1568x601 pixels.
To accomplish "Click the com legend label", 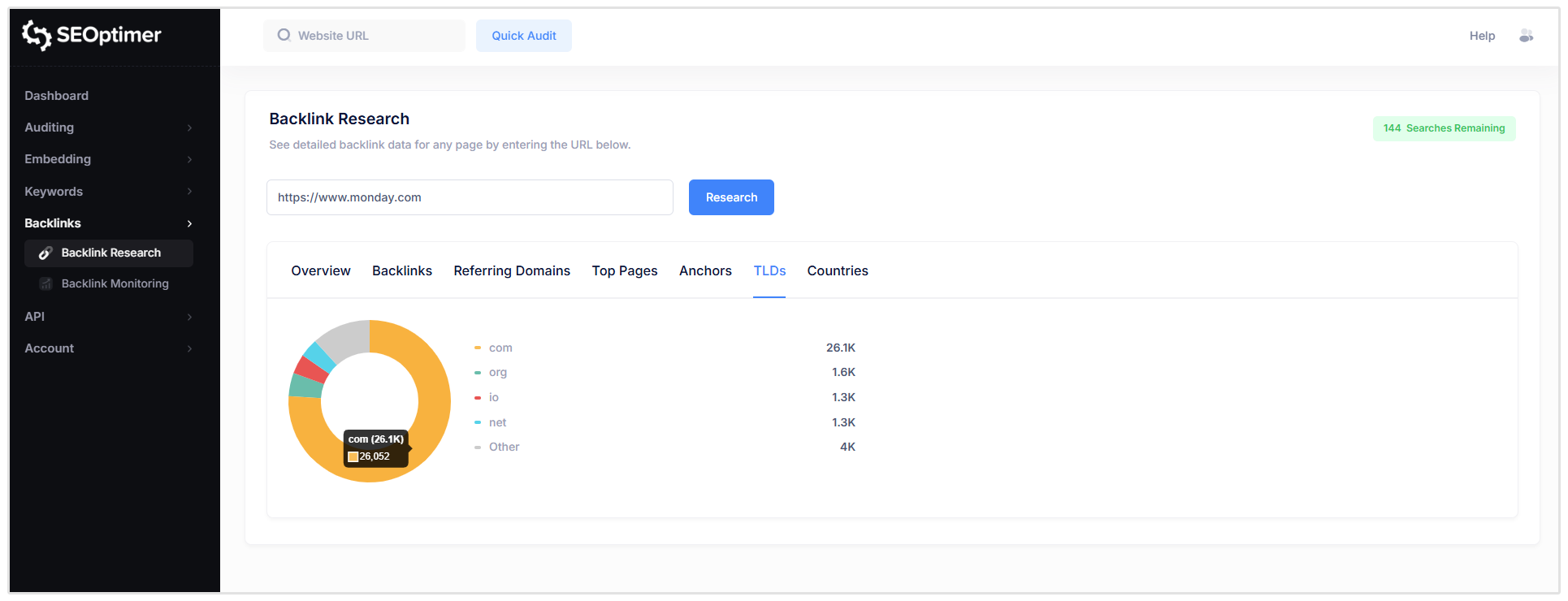I will [x=500, y=348].
